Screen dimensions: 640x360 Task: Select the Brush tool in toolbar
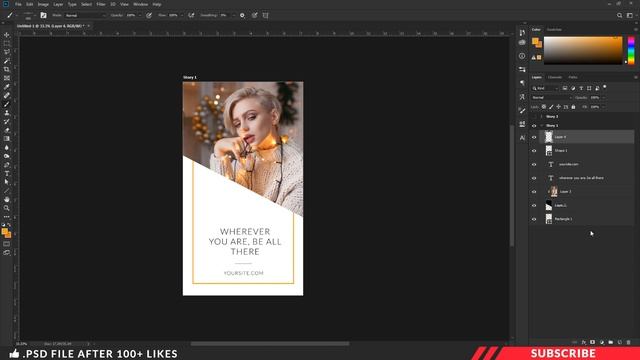[7, 104]
